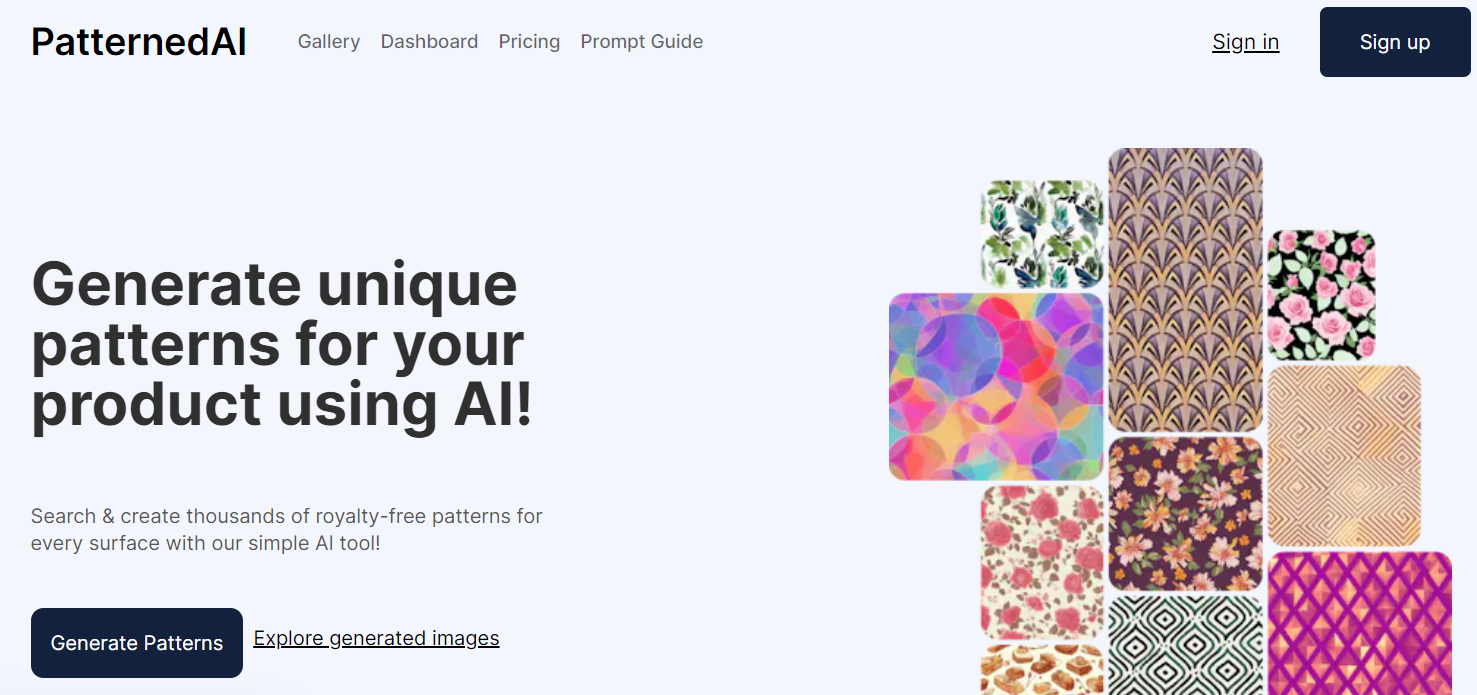Open the Gallery page
Screen dimensions: 1477x695
tap(329, 42)
